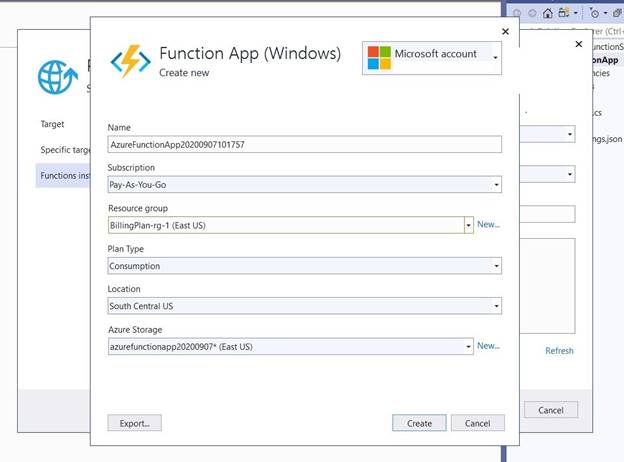
Task: Click the Create button
Action: coord(419,423)
